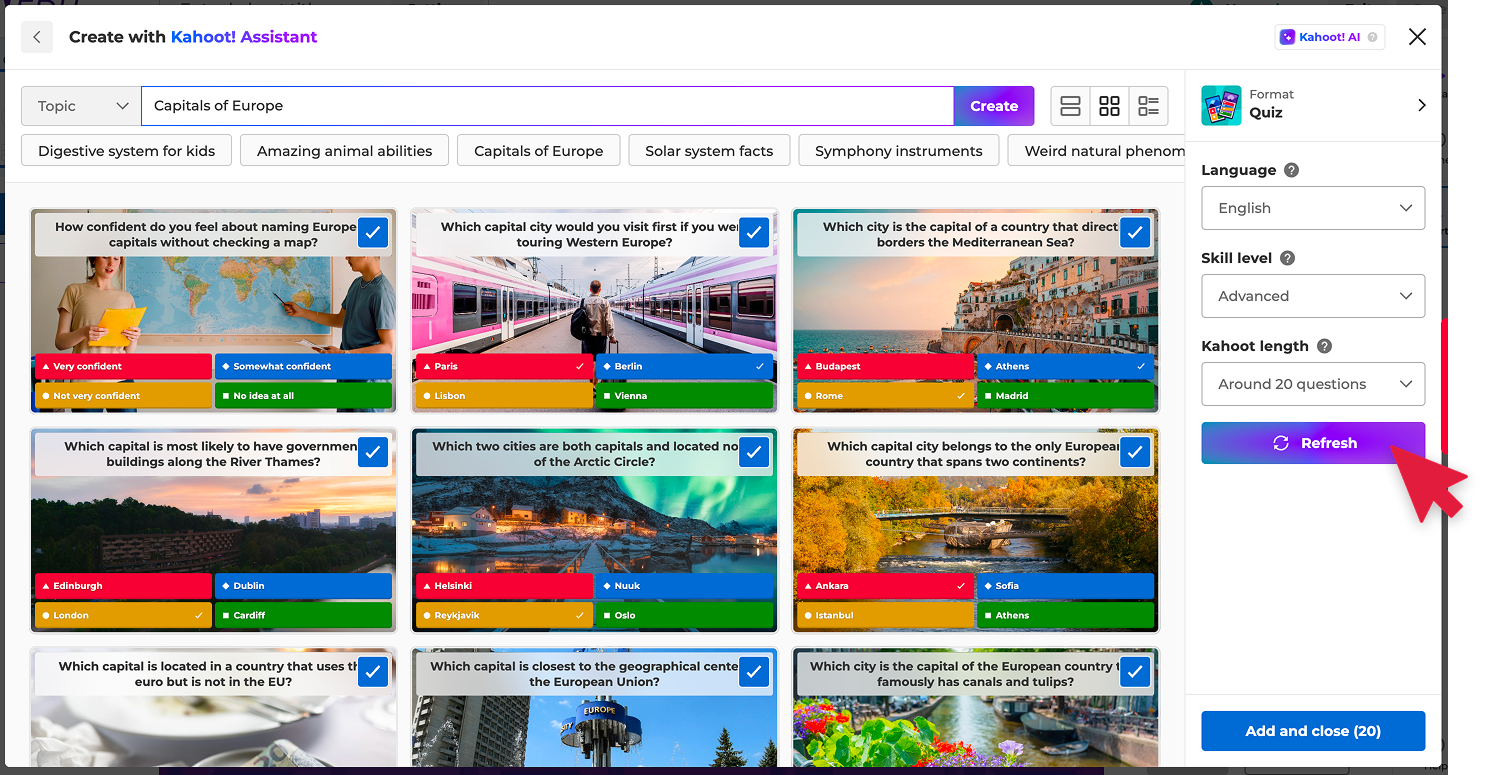Select the Solar system facts suggestion
1486x775 pixels.
coord(709,151)
